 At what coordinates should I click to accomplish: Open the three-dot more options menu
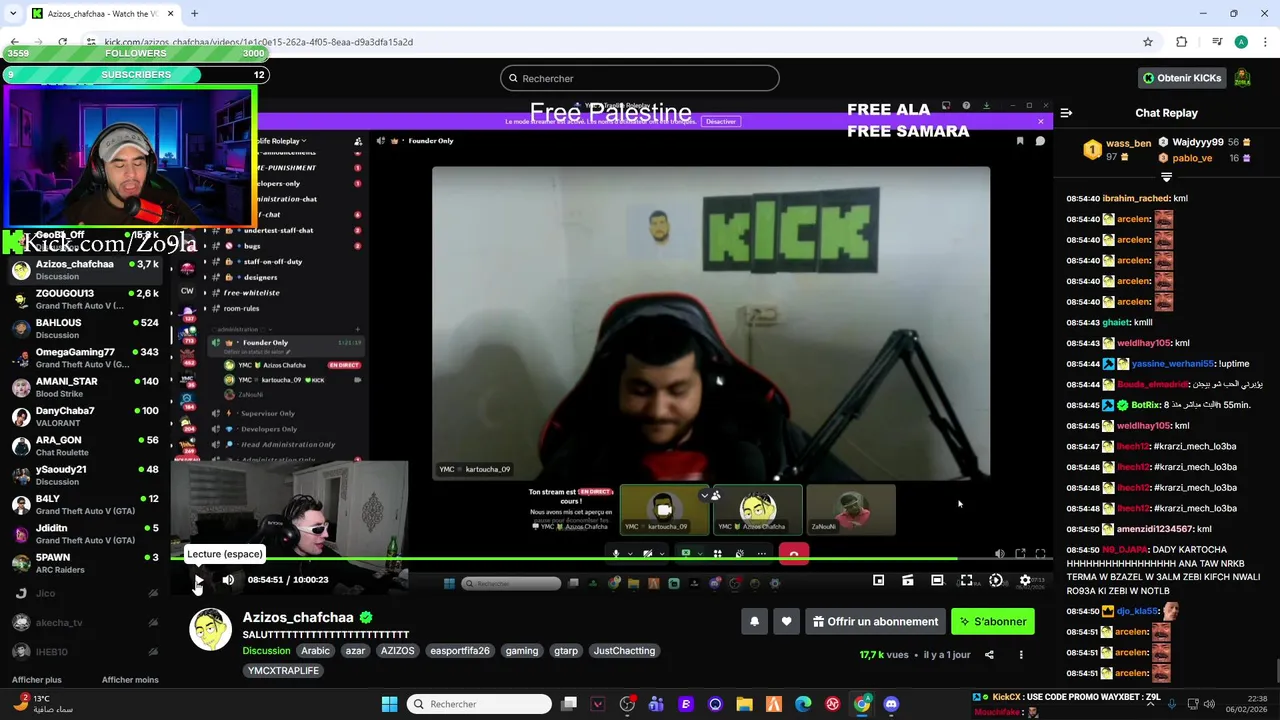tap(1021, 655)
